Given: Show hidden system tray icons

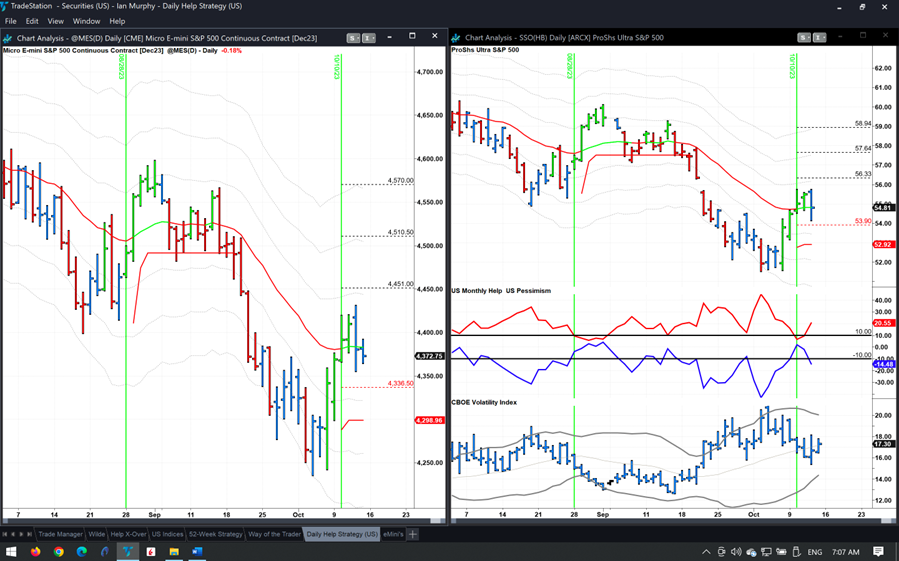Looking at the screenshot, I should coord(706,552).
